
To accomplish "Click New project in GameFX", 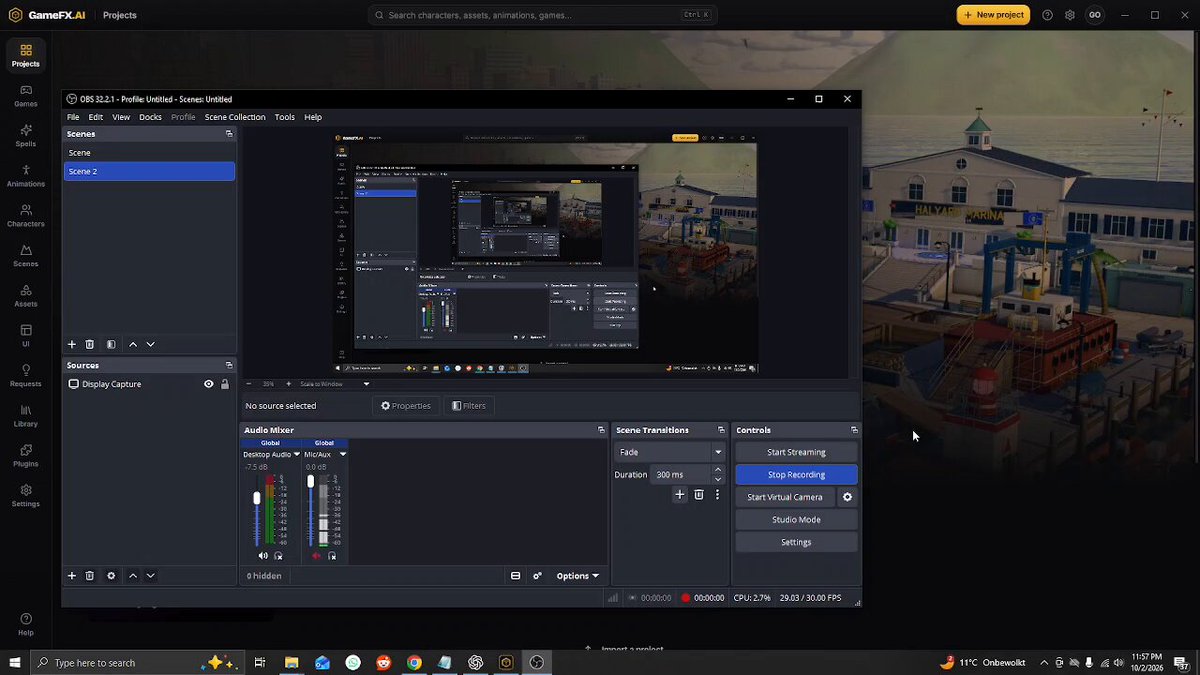I will [x=993, y=15].
